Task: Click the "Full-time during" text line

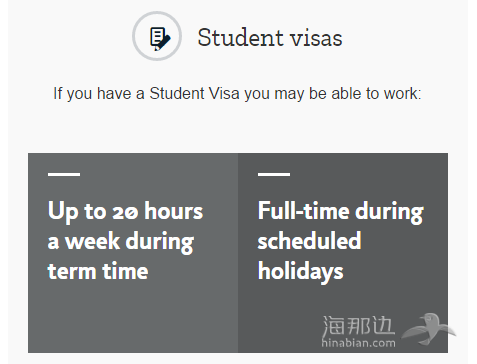Action: 341,212
